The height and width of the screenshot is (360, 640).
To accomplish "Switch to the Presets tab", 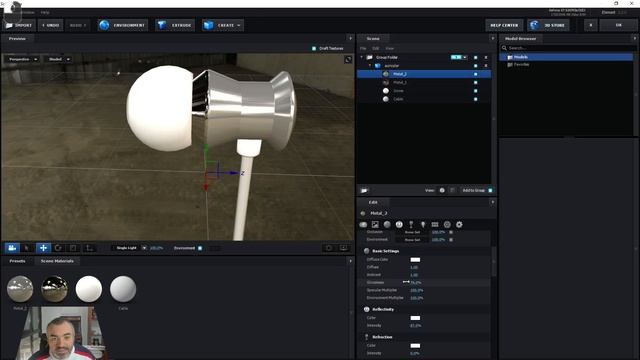I will click(17, 261).
